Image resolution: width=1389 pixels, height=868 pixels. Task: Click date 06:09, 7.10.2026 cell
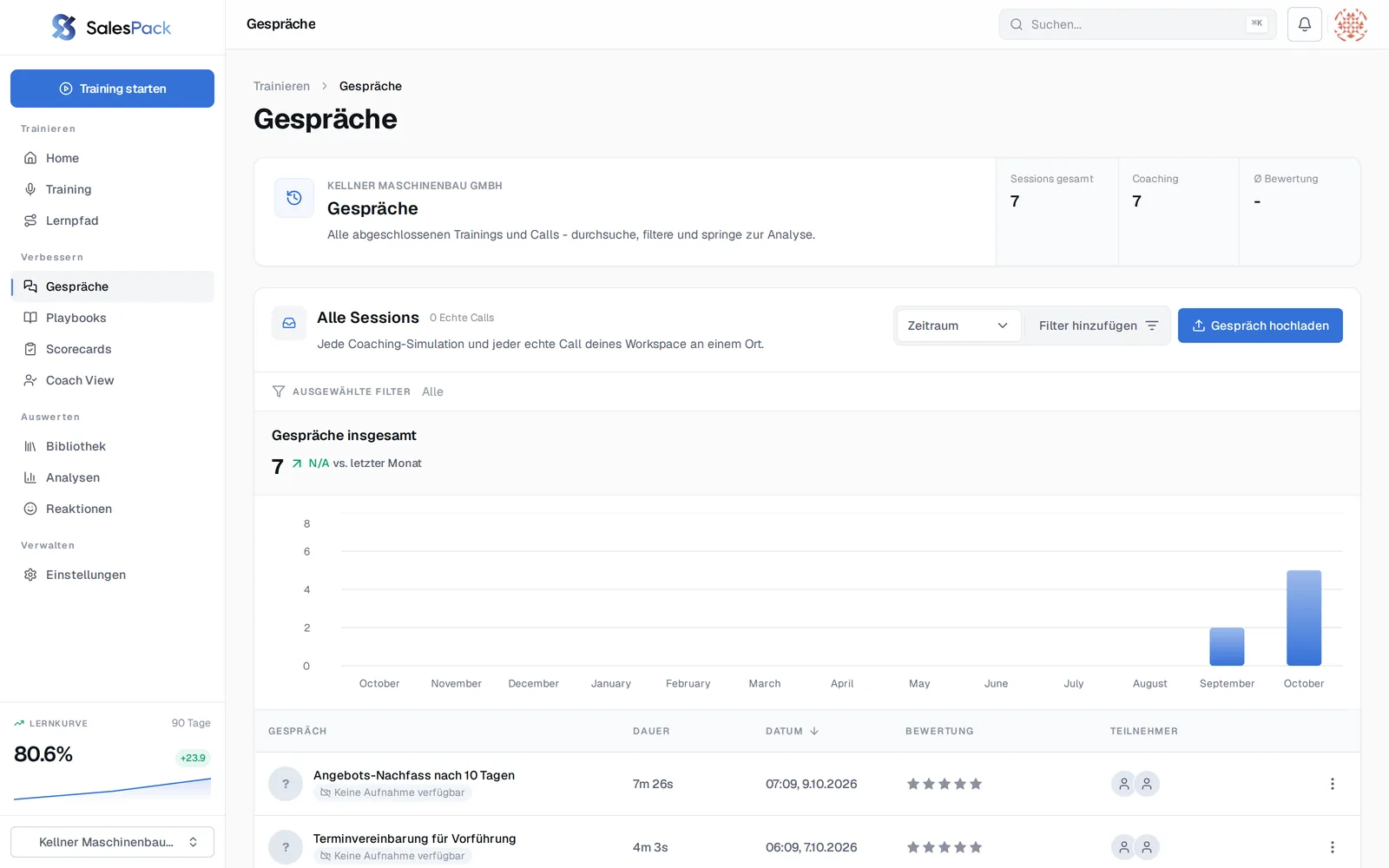[x=811, y=847]
